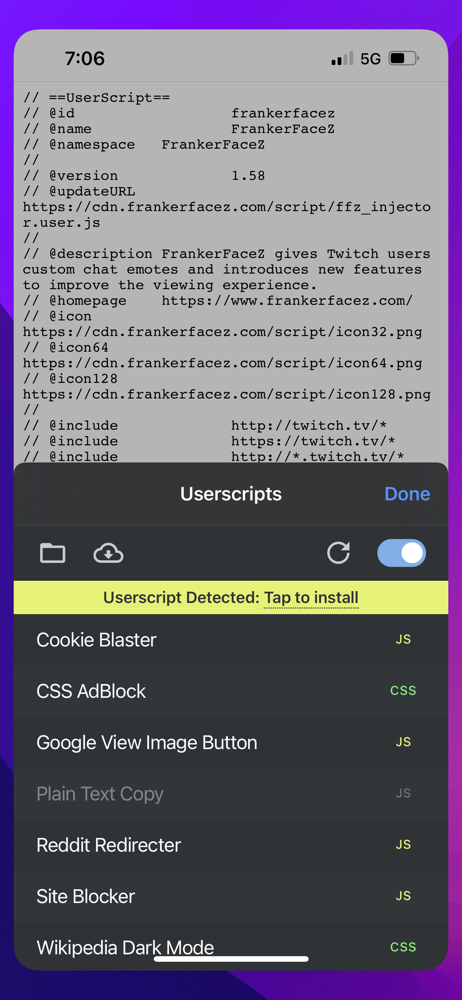This screenshot has height=1000, width=462.
Task: Enable the disabled Plain Text Copy script
Action: tap(231, 793)
